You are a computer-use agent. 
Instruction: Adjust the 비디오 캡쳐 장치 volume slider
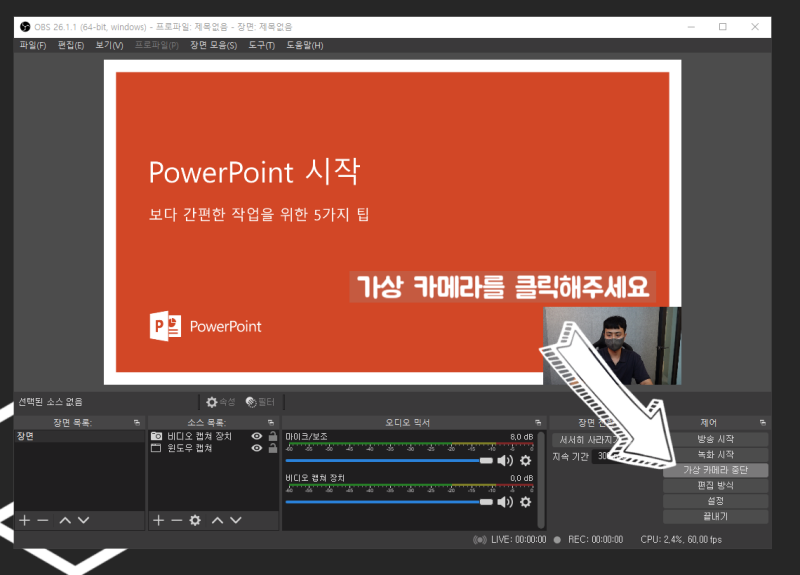click(389, 502)
